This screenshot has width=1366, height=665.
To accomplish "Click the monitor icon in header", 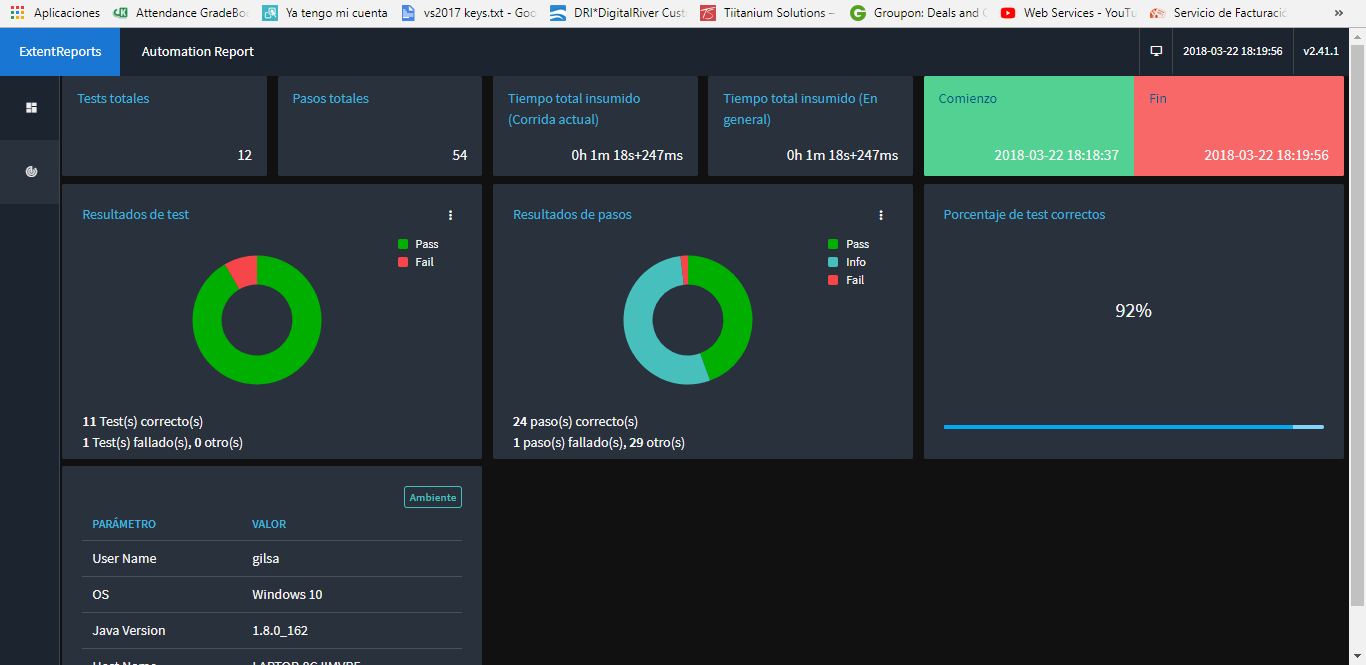I will [1156, 51].
